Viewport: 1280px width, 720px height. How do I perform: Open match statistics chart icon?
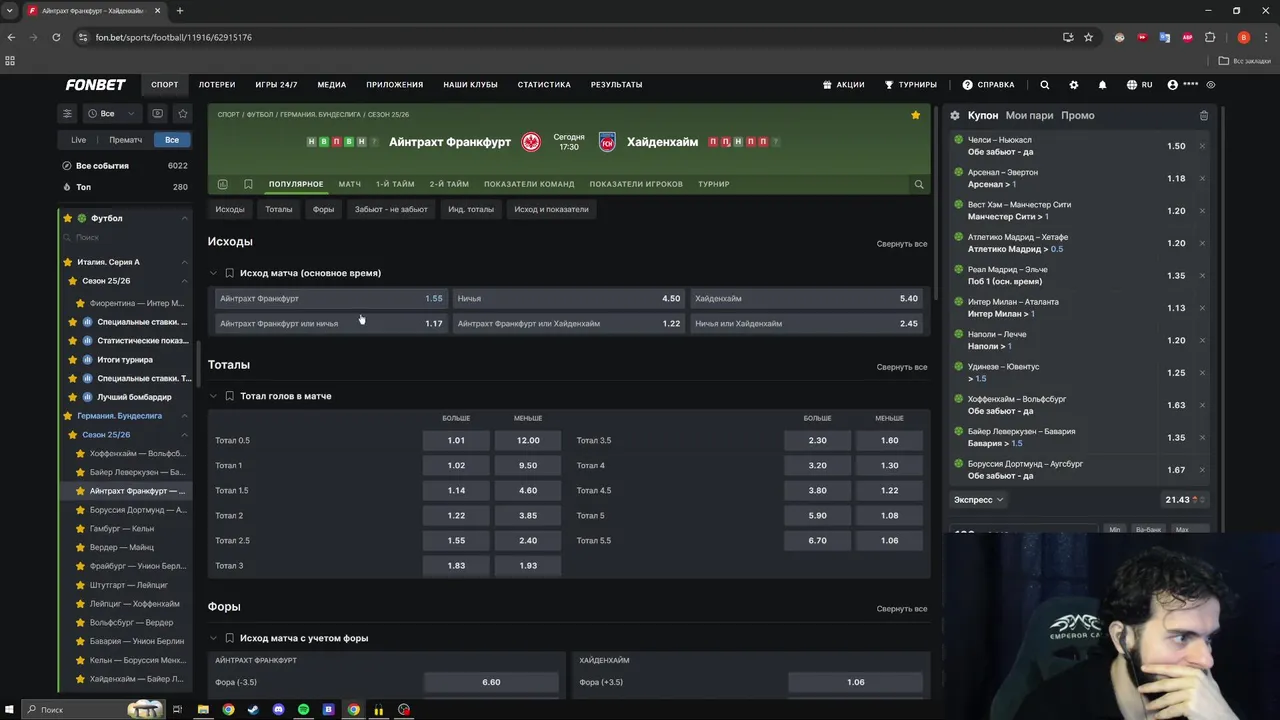(222, 184)
